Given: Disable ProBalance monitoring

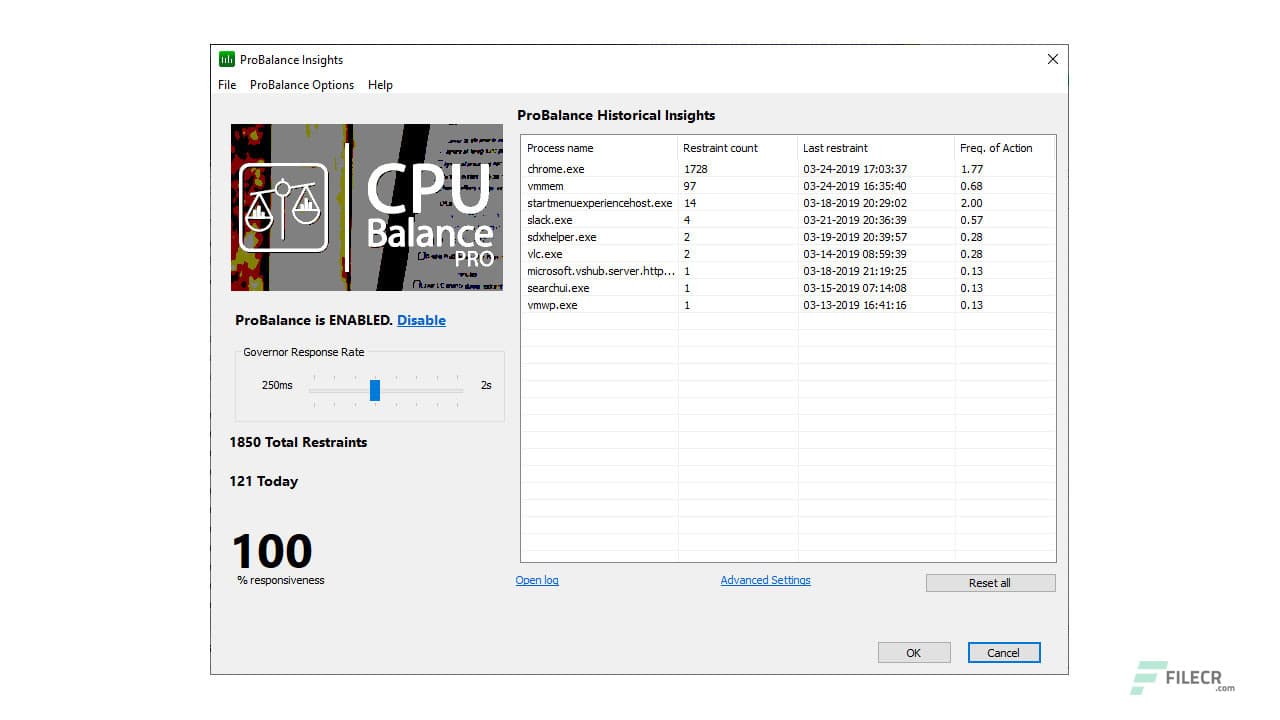Looking at the screenshot, I should [x=421, y=320].
